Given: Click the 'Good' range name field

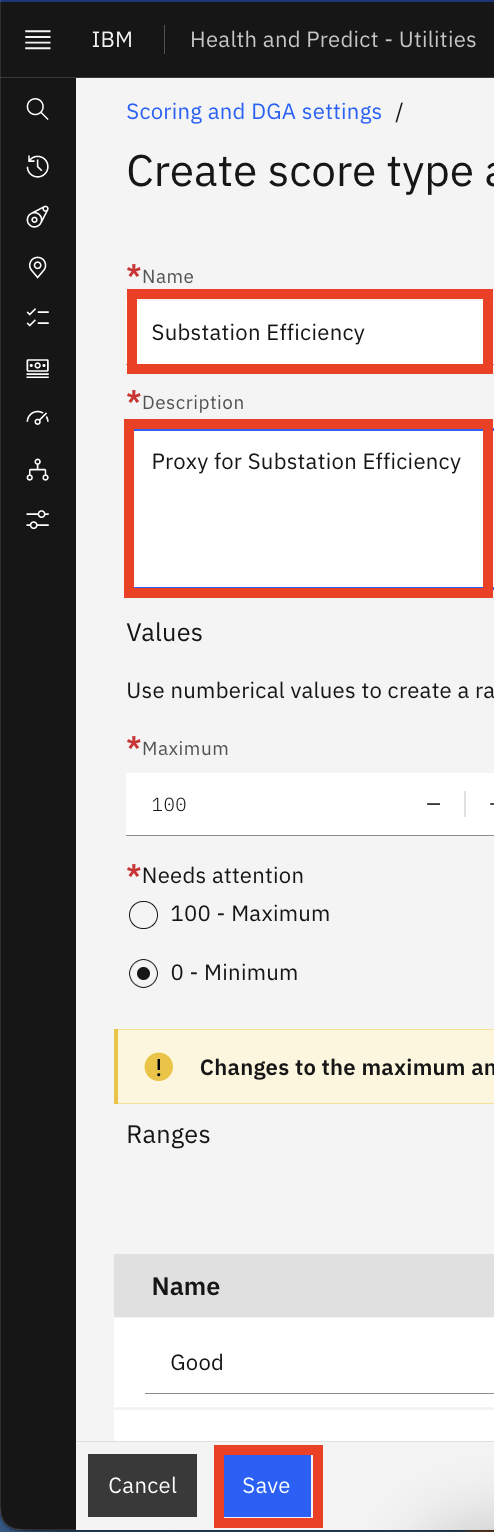Looking at the screenshot, I should [x=320, y=1363].
